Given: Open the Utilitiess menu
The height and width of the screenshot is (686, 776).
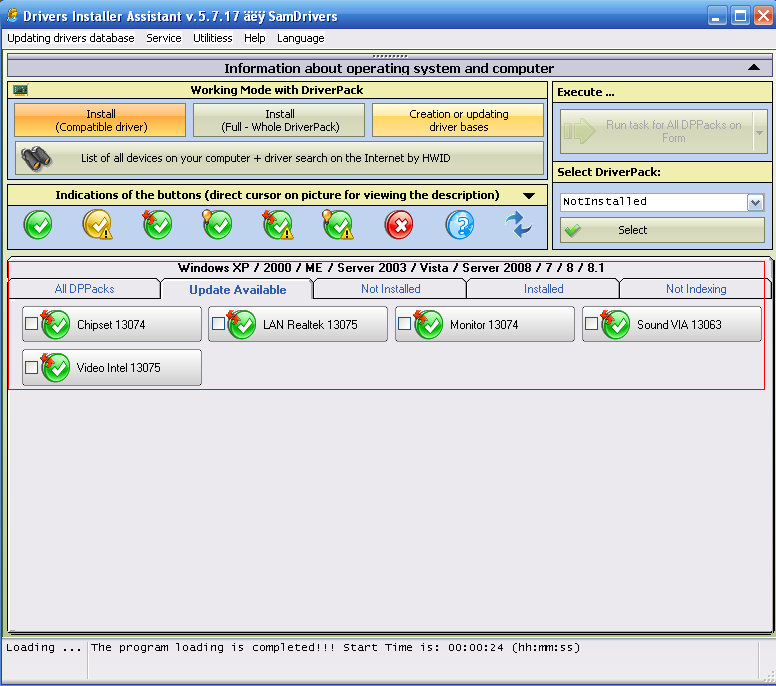Looking at the screenshot, I should 212,38.
